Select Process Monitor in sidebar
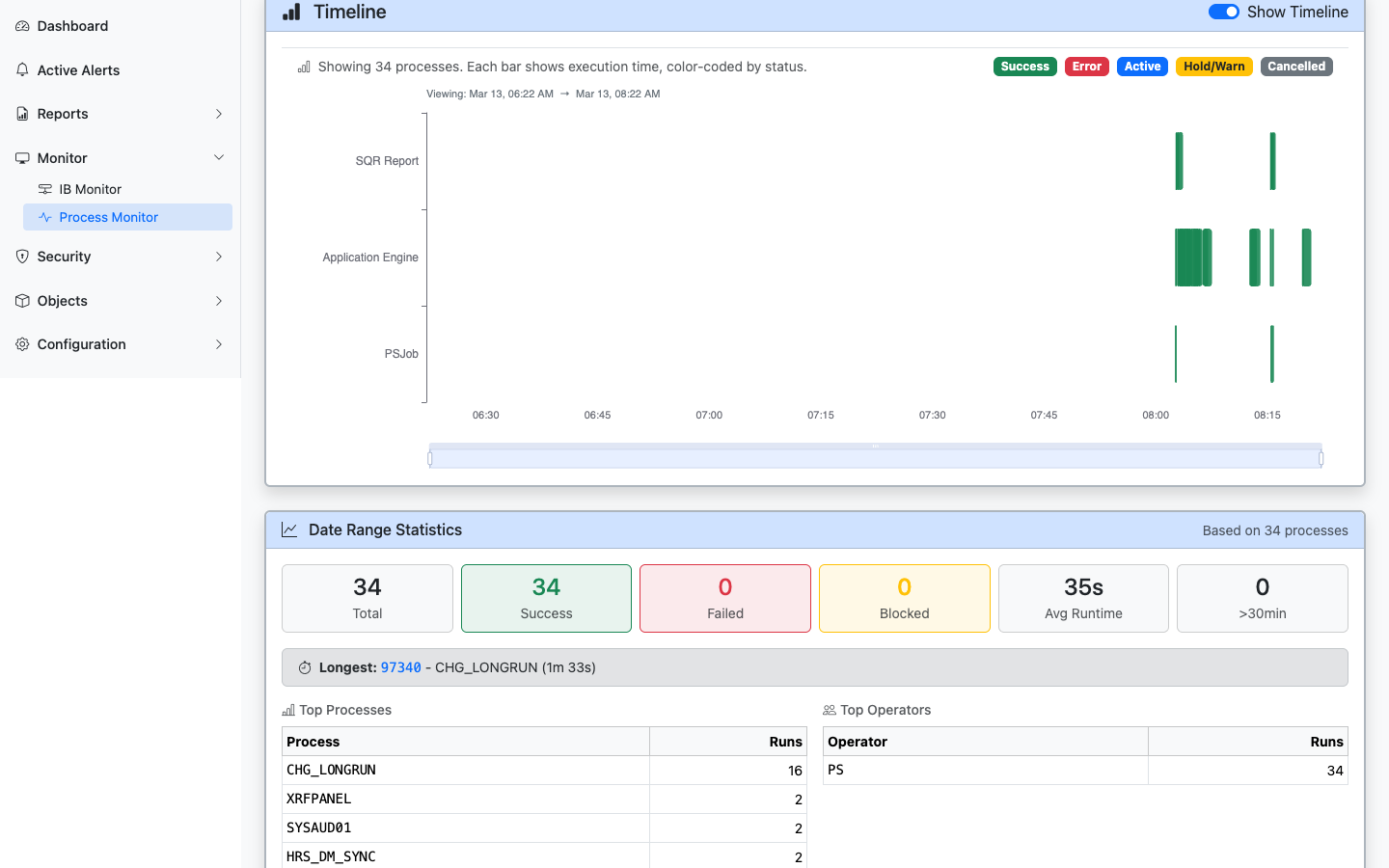 coord(127,217)
